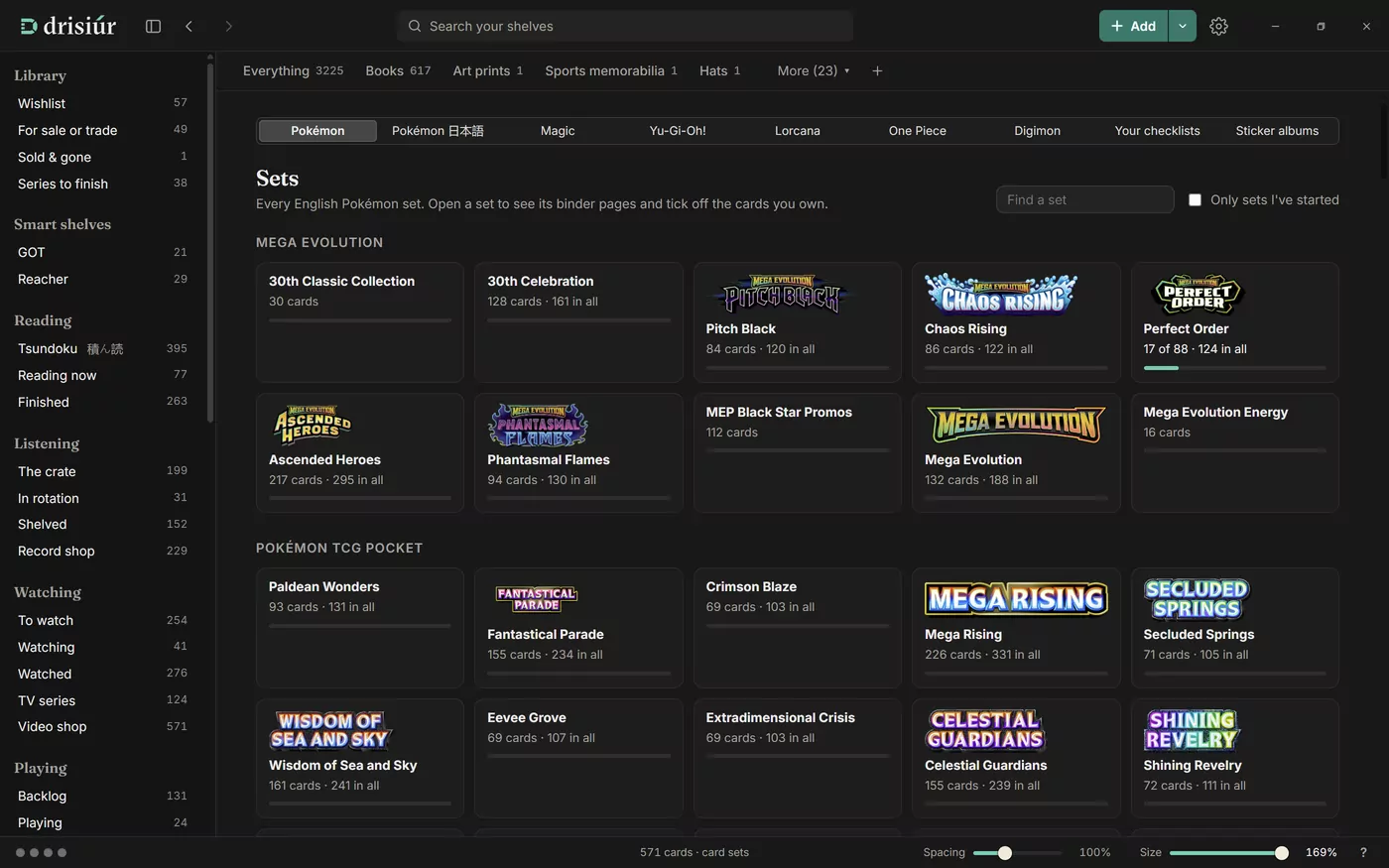The image size is (1389, 868).
Task: Open settings gear icon
Action: [1218, 26]
